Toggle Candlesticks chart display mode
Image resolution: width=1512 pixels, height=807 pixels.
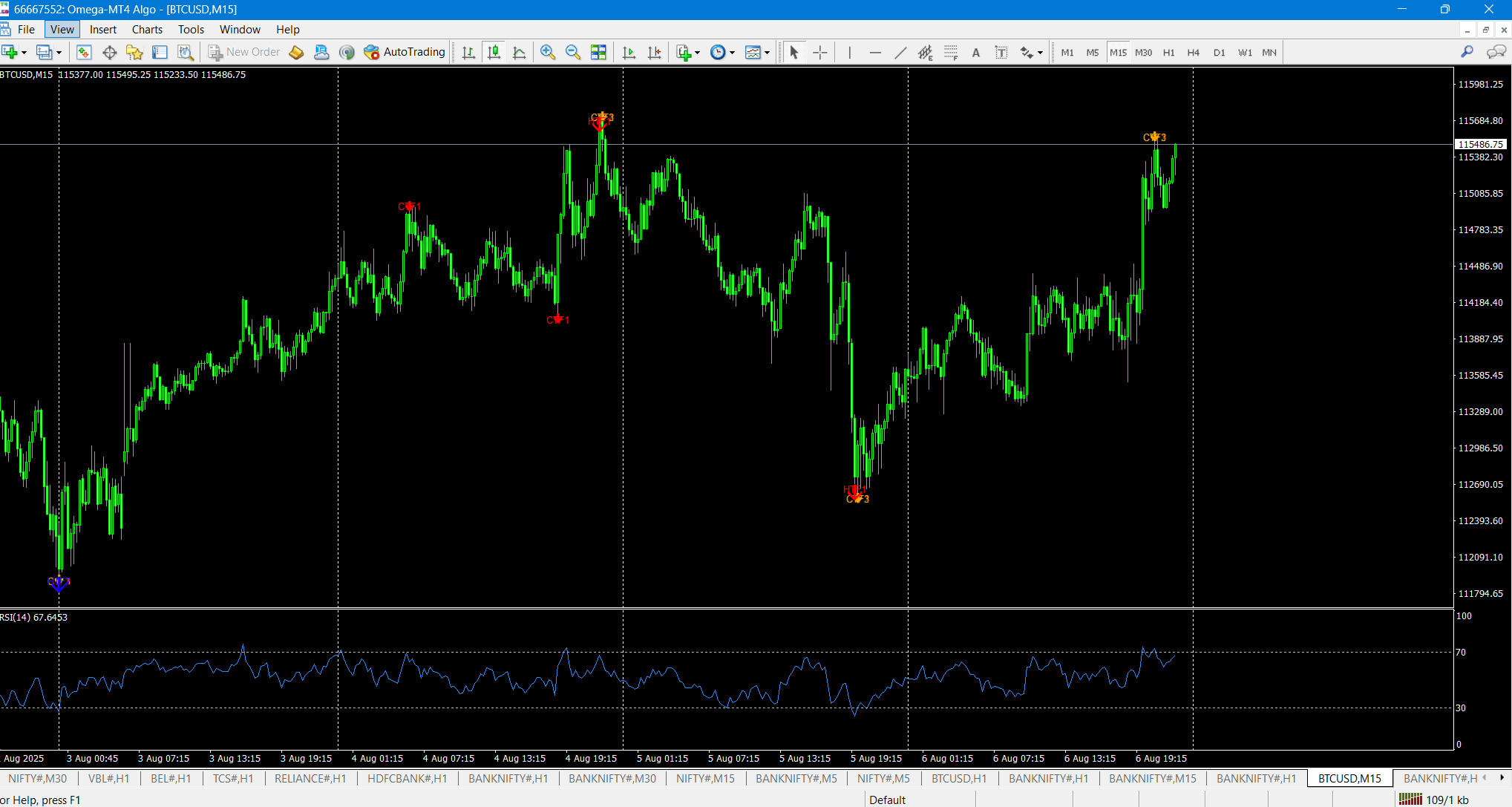point(494,52)
